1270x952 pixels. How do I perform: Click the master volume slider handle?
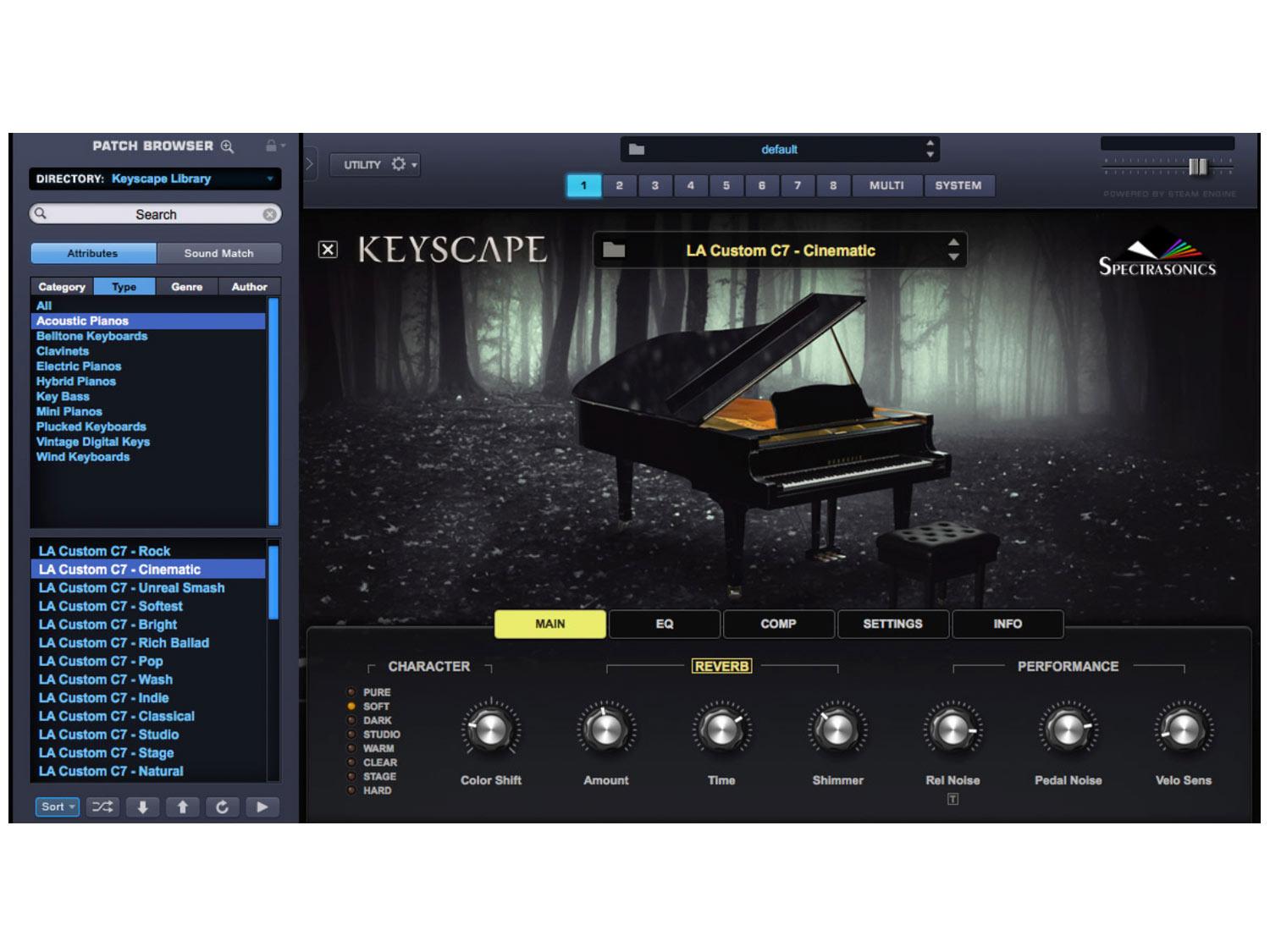pyautogui.click(x=1197, y=167)
